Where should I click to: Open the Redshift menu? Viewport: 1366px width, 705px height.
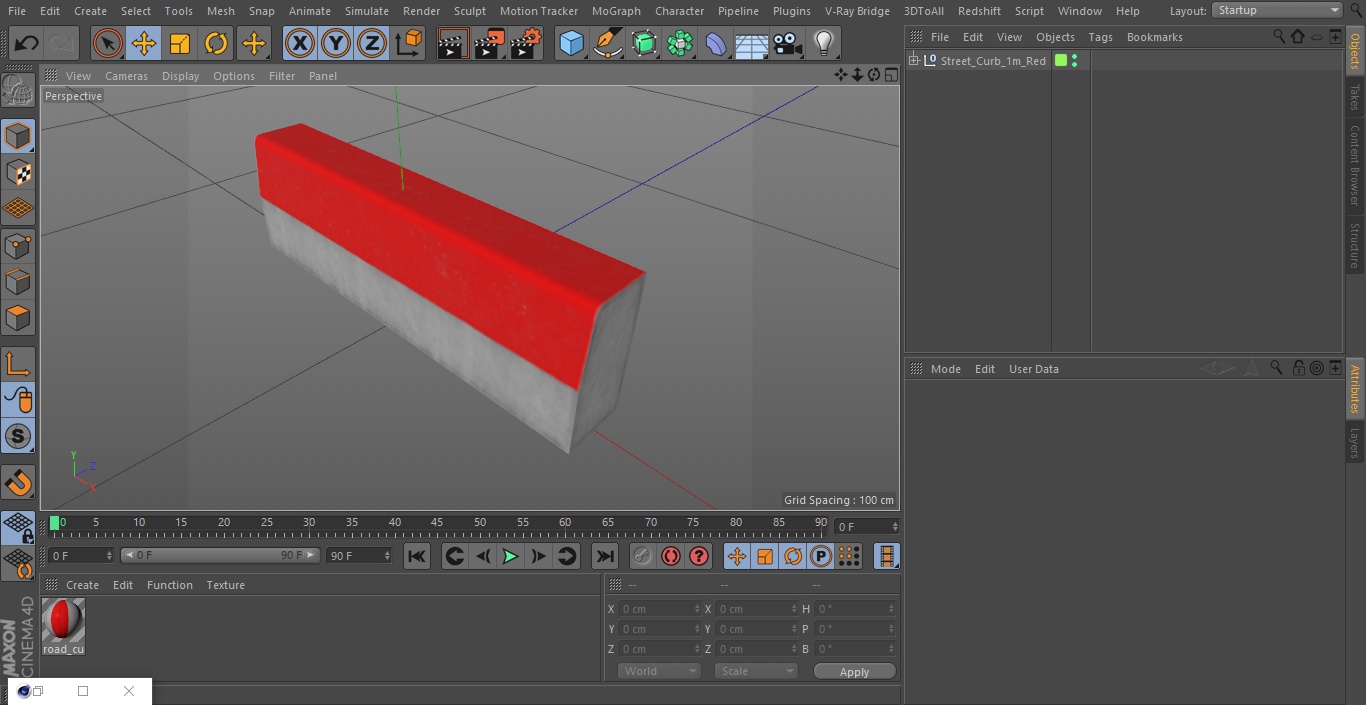click(979, 11)
